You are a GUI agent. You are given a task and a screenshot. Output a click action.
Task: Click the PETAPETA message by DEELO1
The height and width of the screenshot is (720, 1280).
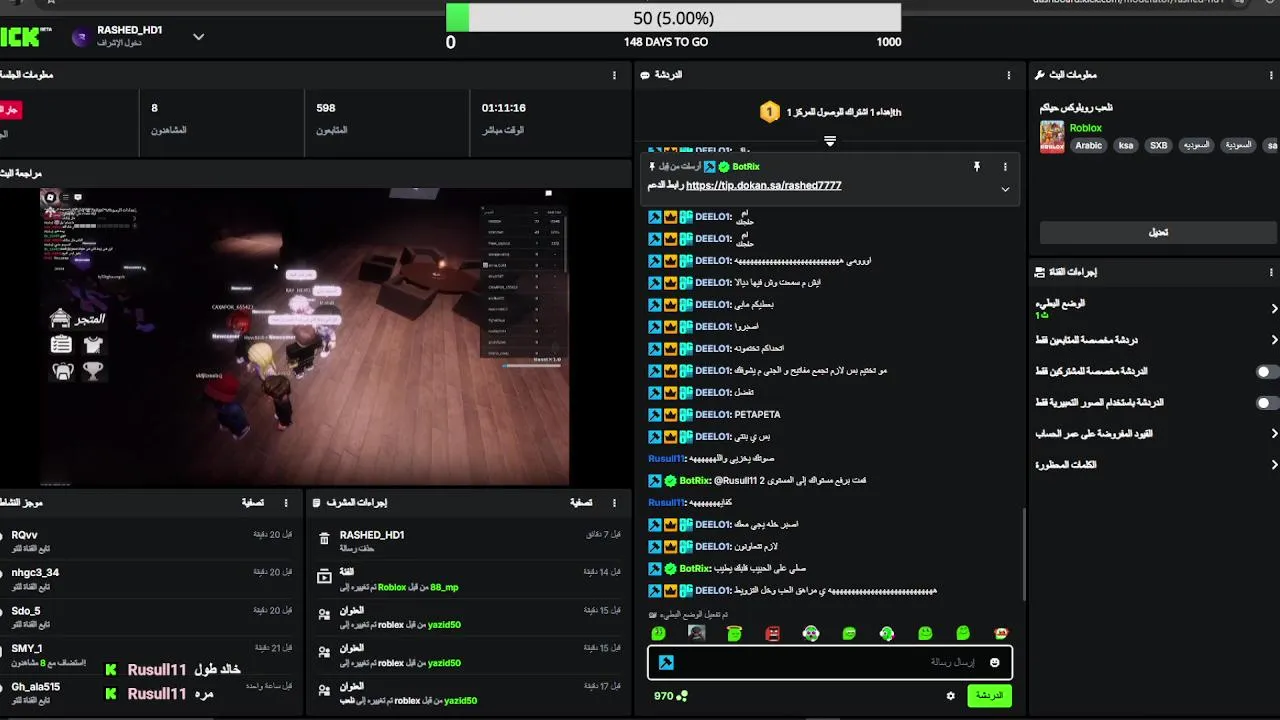pos(757,415)
